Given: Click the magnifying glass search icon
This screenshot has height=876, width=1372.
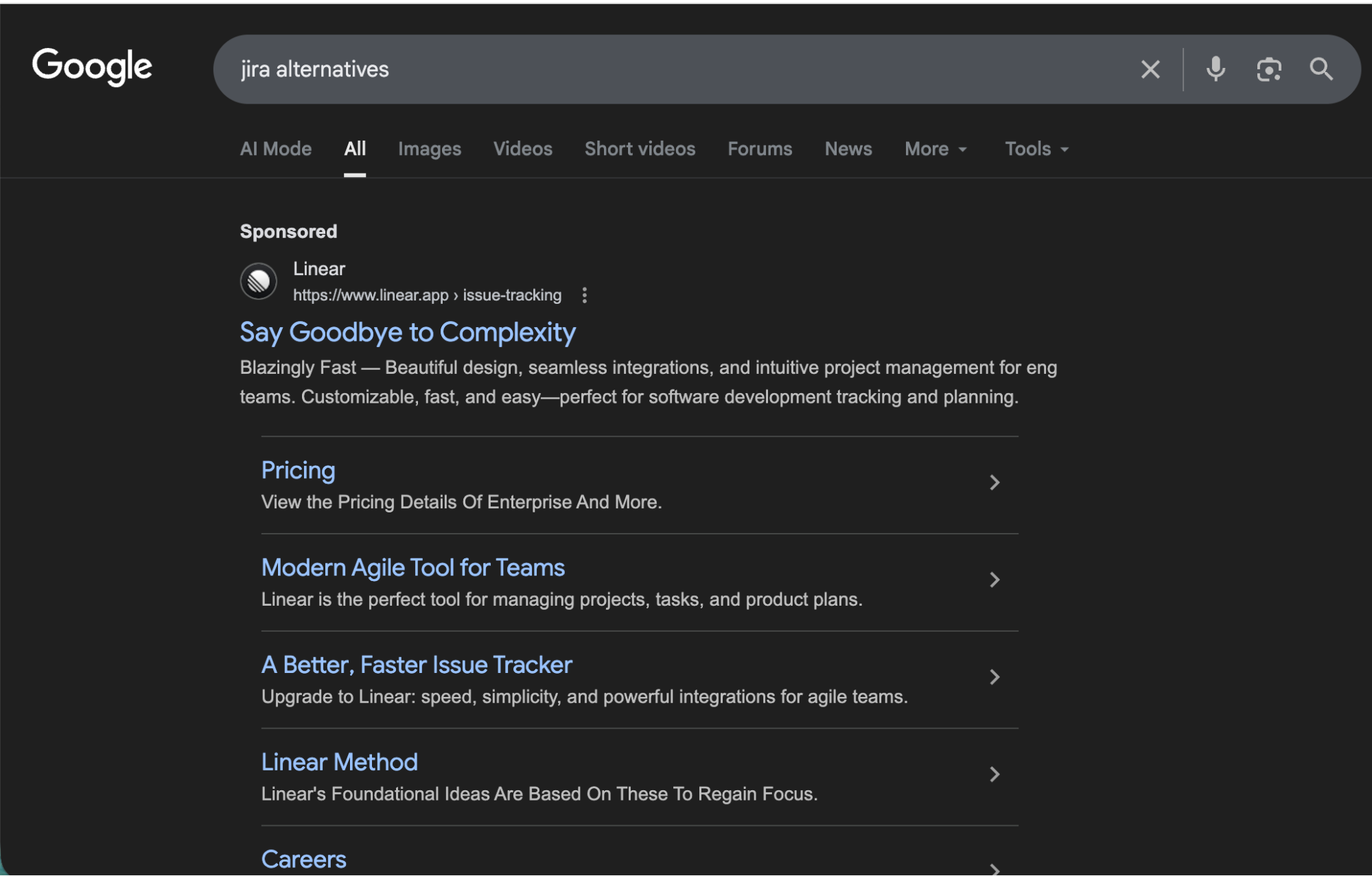Looking at the screenshot, I should (x=1321, y=69).
